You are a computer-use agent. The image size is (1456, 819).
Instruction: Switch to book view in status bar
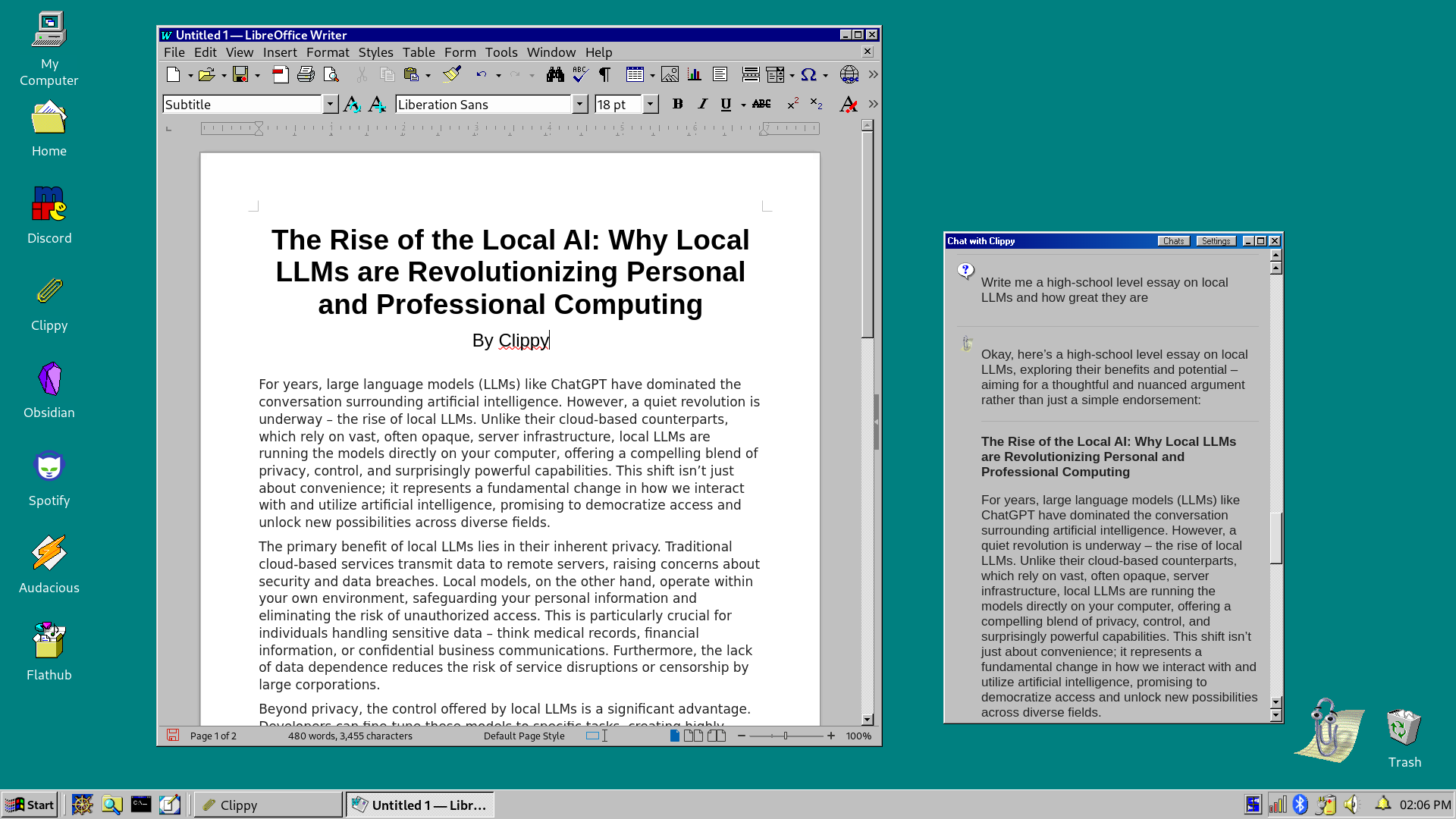click(717, 736)
